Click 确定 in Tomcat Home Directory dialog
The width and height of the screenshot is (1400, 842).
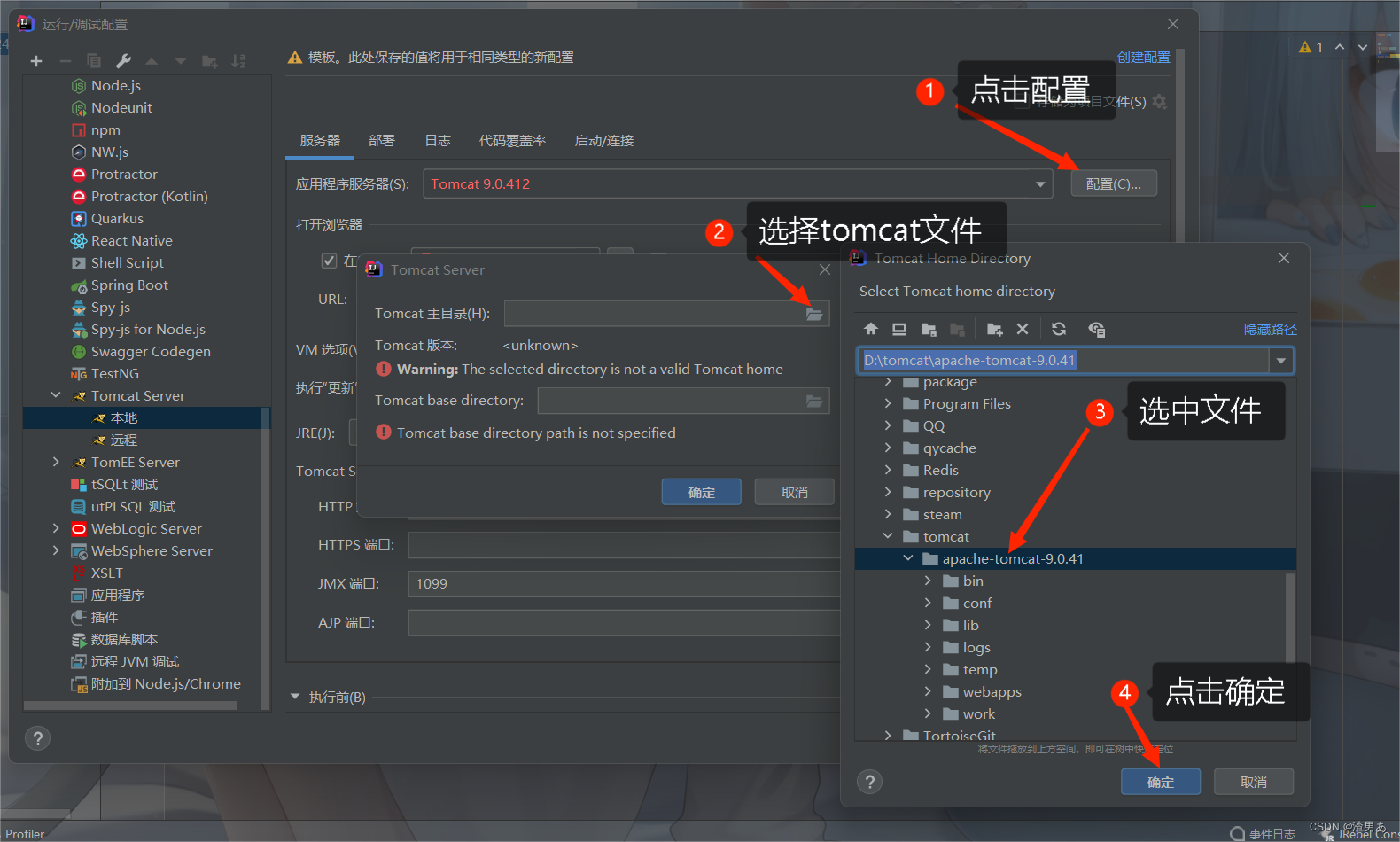coord(1161,782)
